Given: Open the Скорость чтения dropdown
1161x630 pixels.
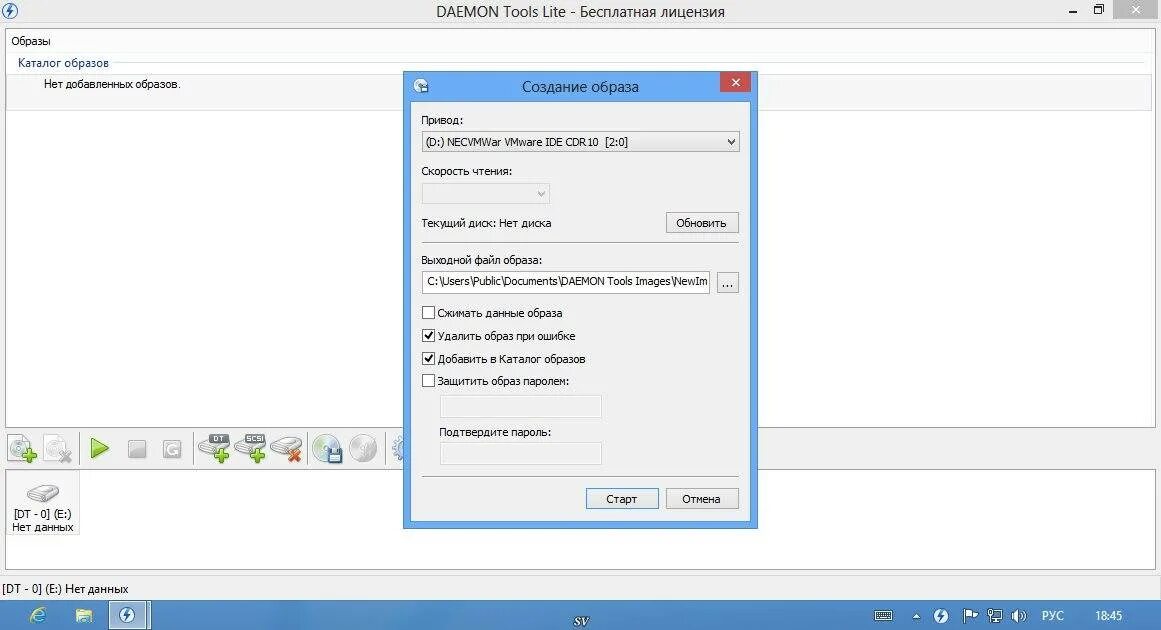Looking at the screenshot, I should (486, 193).
